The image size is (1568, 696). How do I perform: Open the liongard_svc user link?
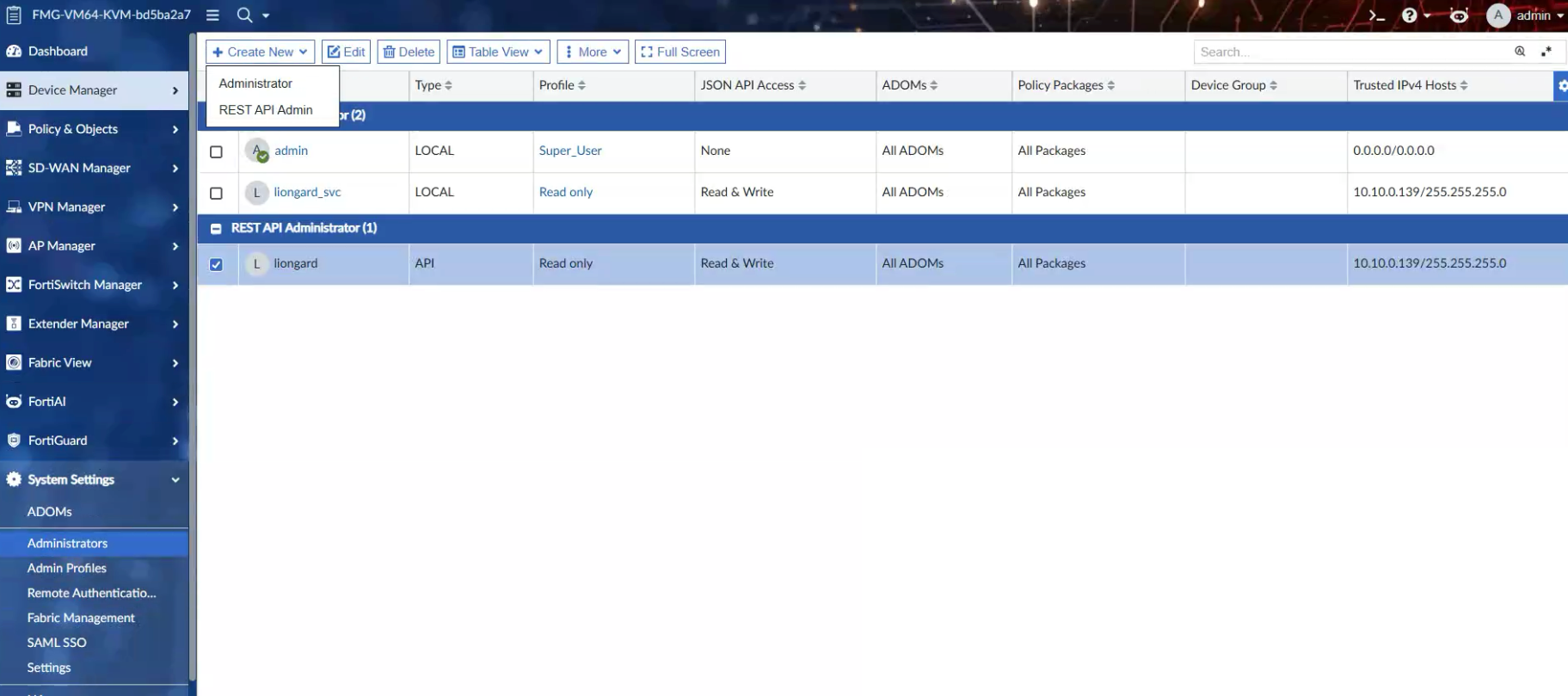click(x=307, y=193)
